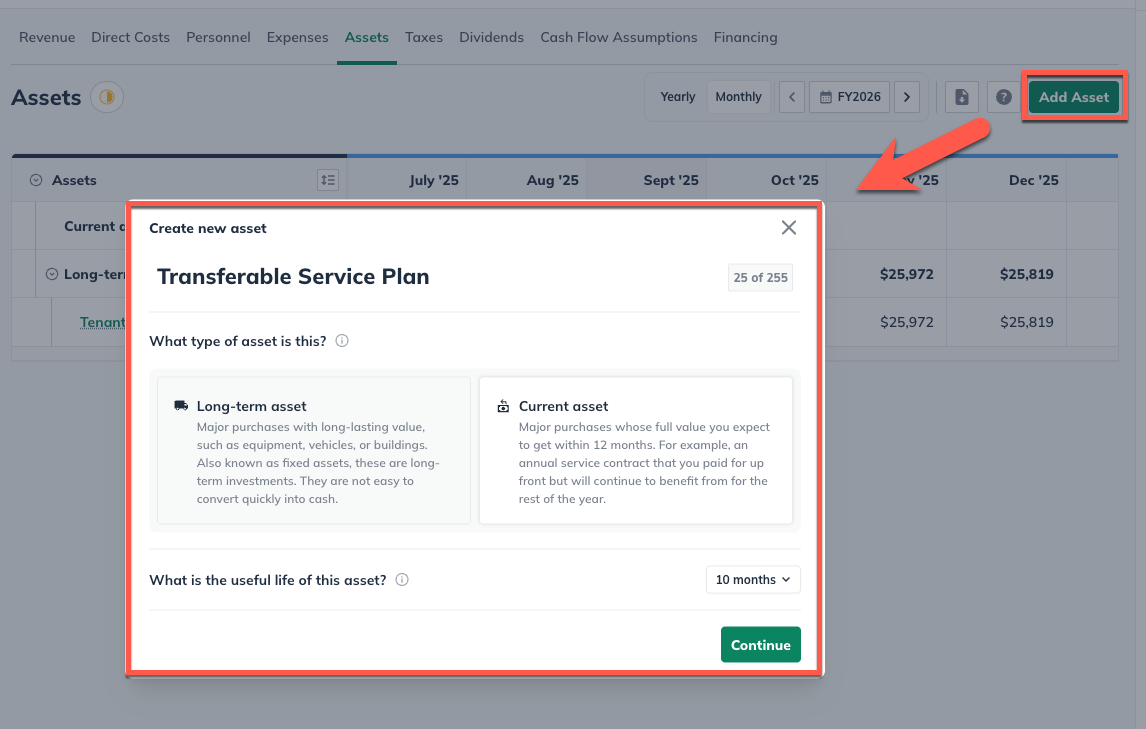Image resolution: width=1146 pixels, height=729 pixels.
Task: Go to previous fiscal year arrow
Action: [x=792, y=97]
